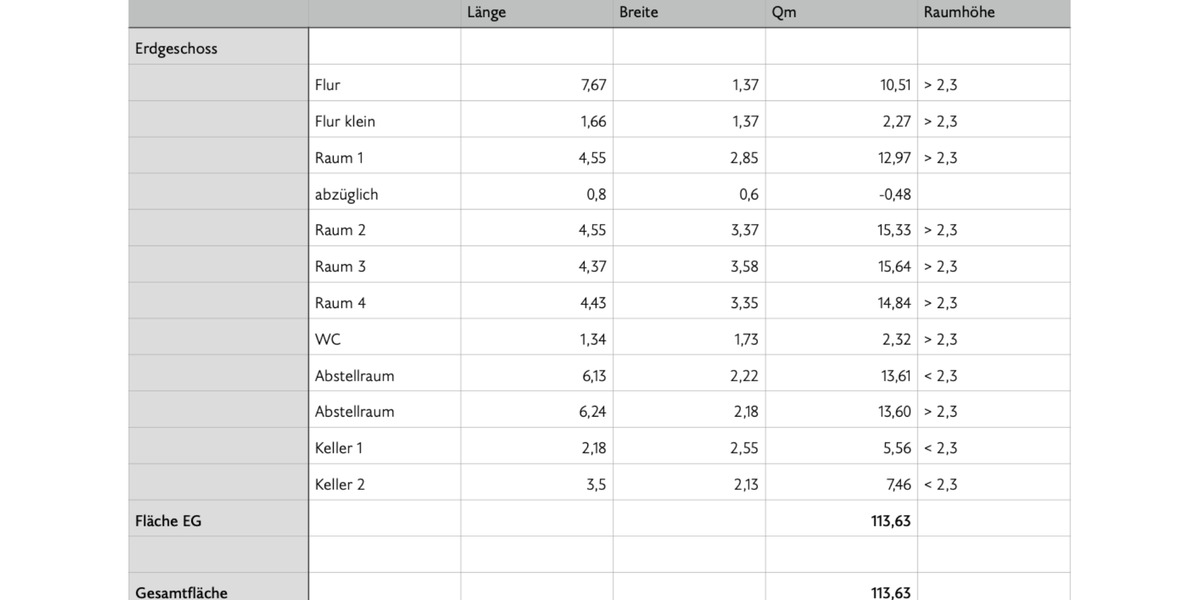Click the Keller 1 cell
This screenshot has height=600, width=1200.
[x=384, y=448]
